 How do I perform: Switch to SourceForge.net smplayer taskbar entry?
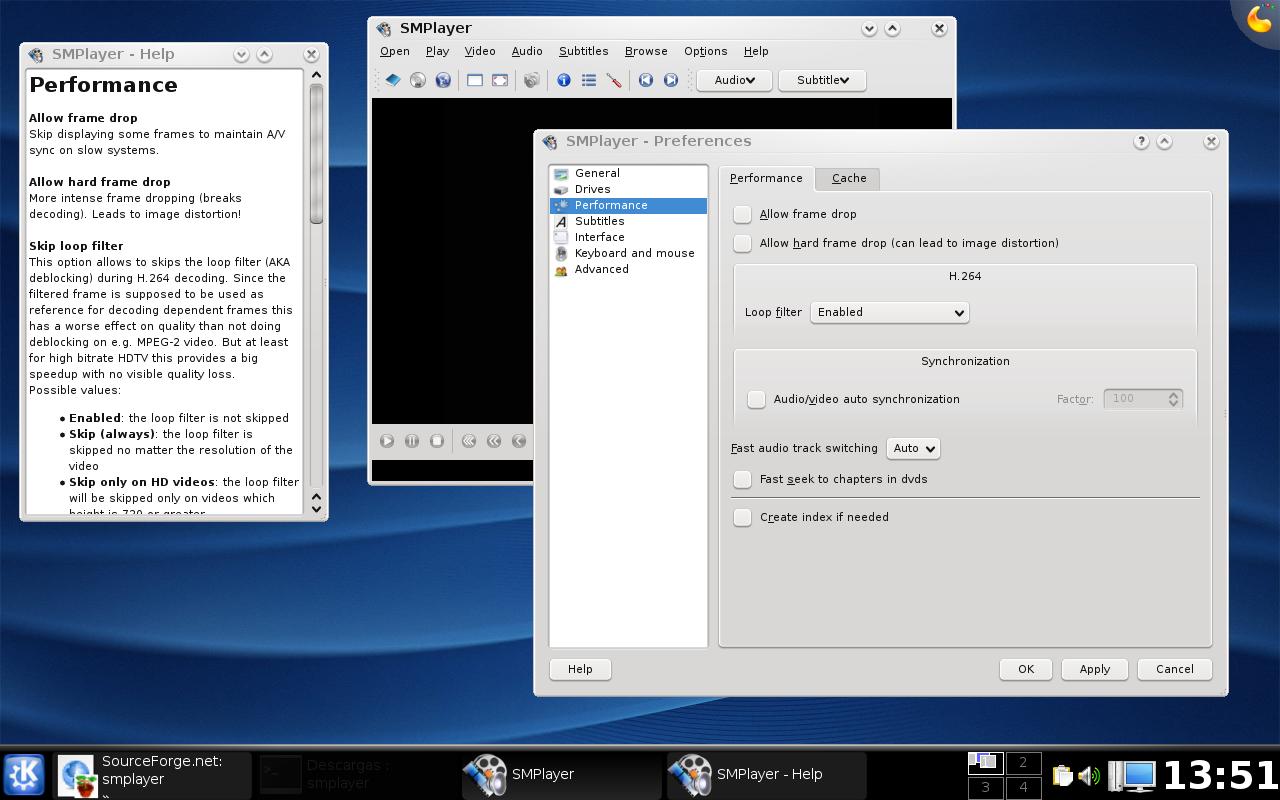[152, 775]
